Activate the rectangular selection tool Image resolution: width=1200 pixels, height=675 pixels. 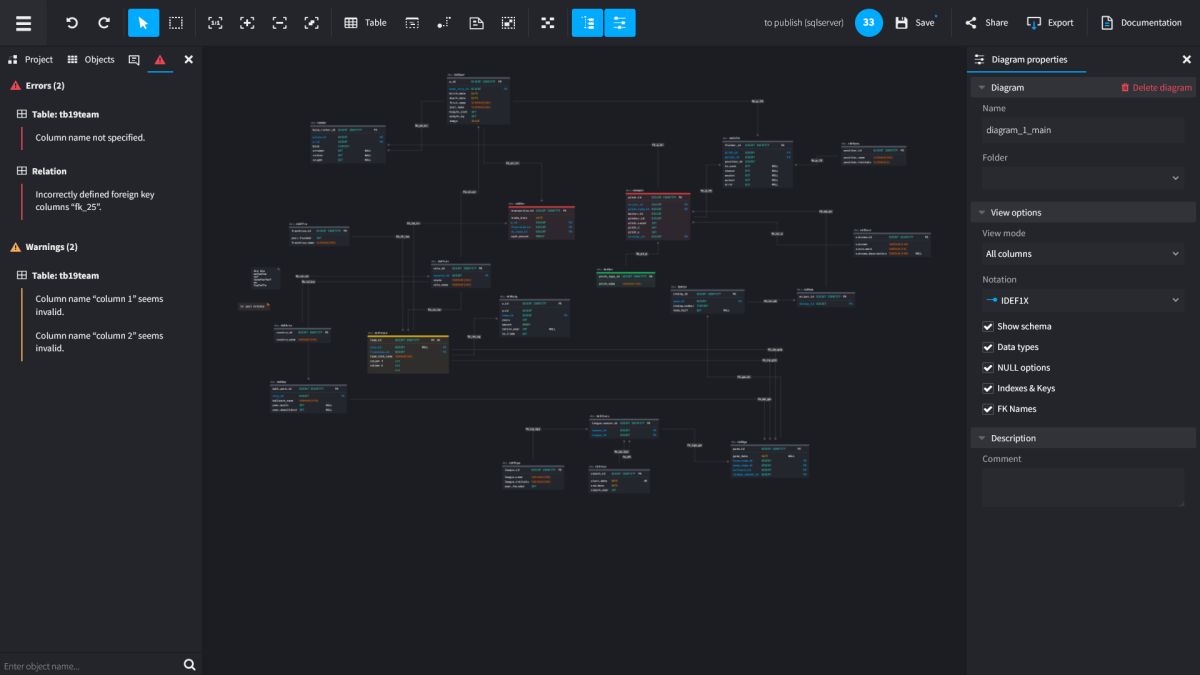[175, 22]
